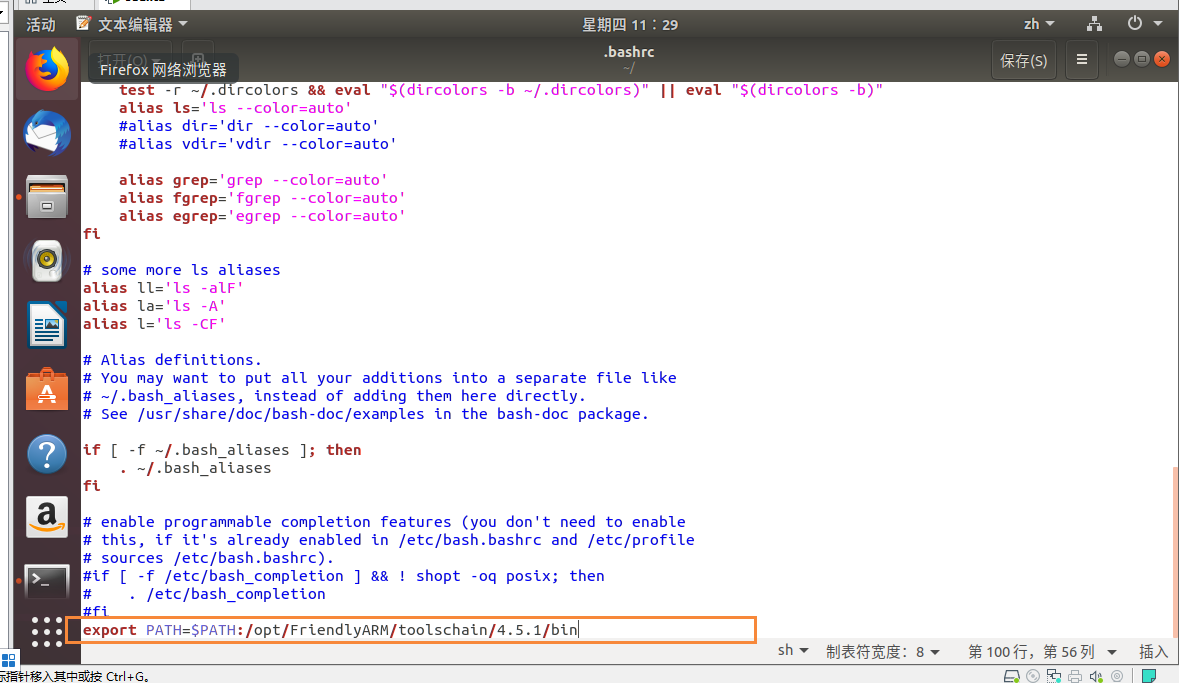Screen dimensions: 1179x683
Task: Open the 制表符宽度: 8 tab width dropdown
Action: coord(883,651)
